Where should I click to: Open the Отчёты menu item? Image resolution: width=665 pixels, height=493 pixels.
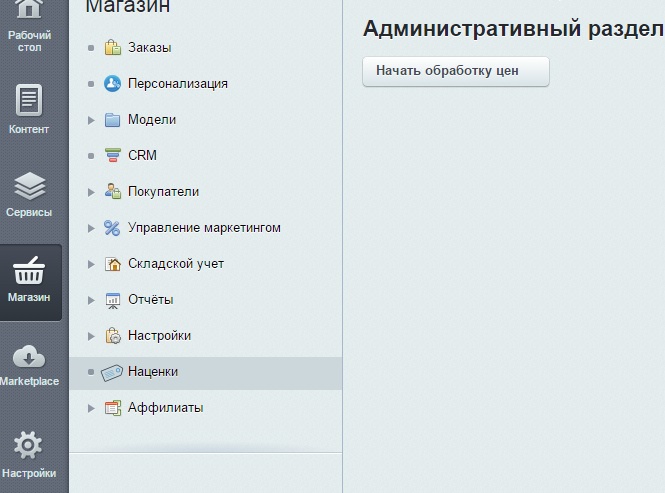click(x=150, y=300)
